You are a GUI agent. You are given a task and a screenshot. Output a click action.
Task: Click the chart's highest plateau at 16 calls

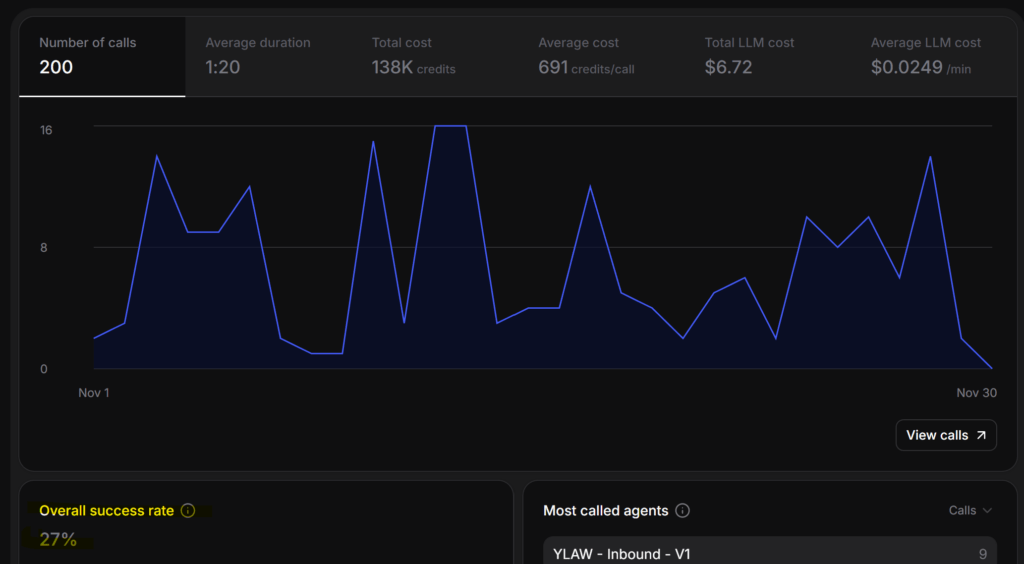[x=450, y=126]
